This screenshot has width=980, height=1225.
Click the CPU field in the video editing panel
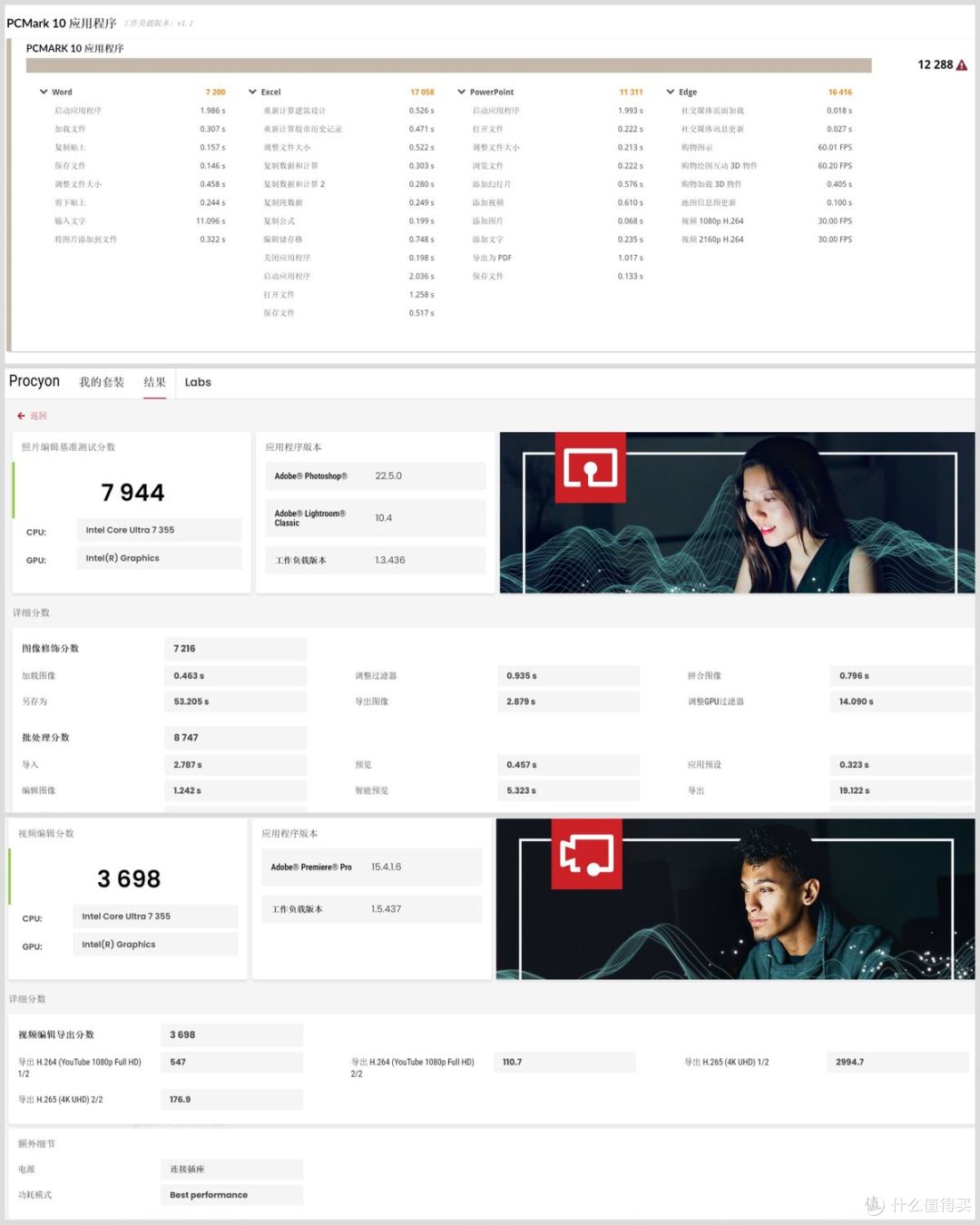155,916
